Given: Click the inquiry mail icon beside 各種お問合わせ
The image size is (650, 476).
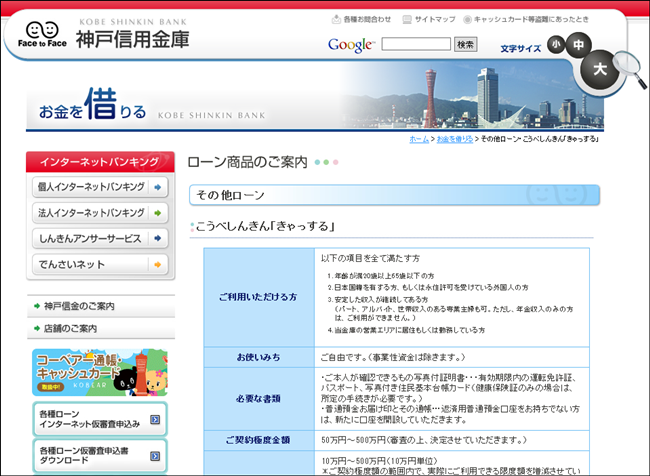Looking at the screenshot, I should click(x=336, y=19).
